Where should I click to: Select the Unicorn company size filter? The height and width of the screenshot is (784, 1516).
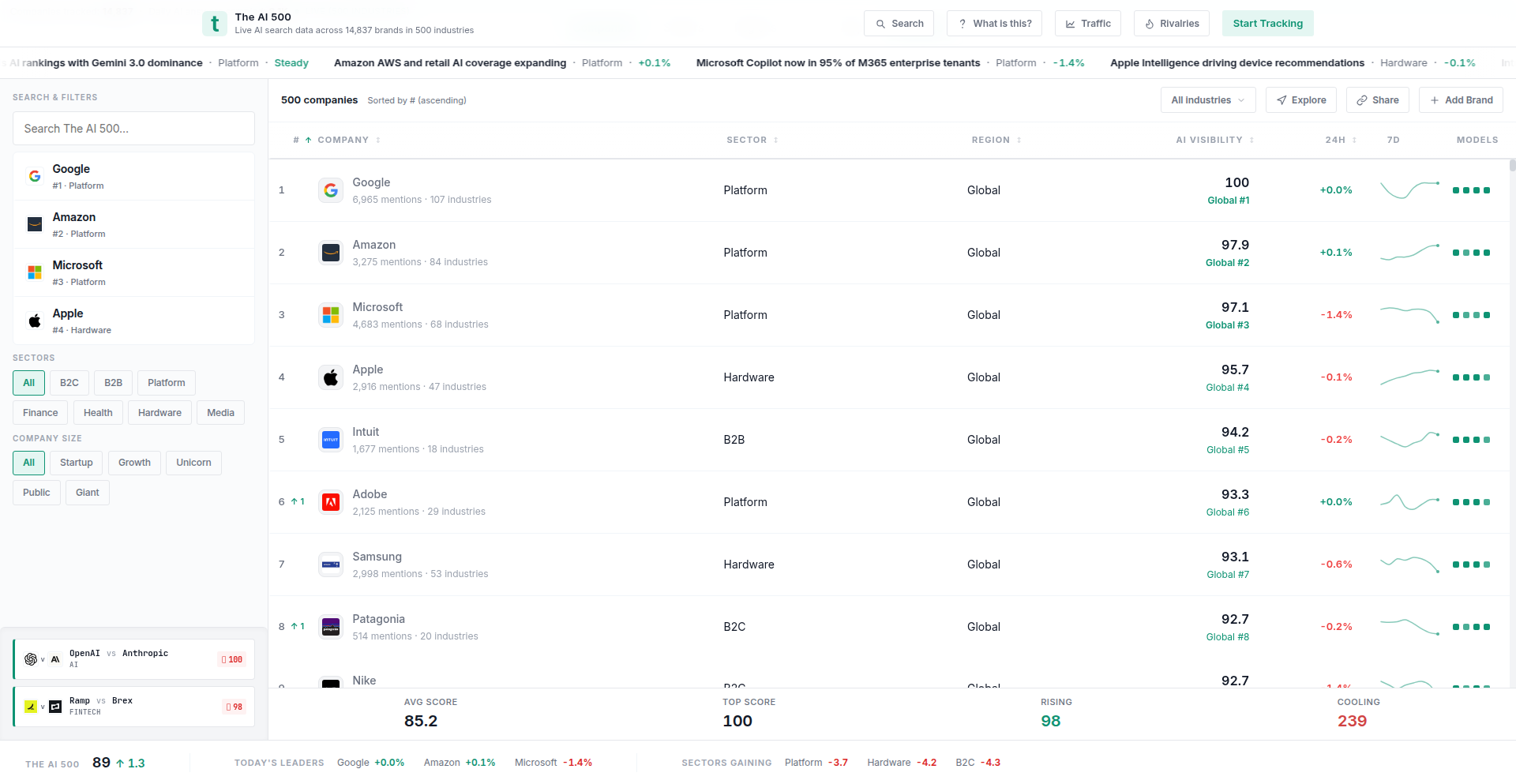193,463
